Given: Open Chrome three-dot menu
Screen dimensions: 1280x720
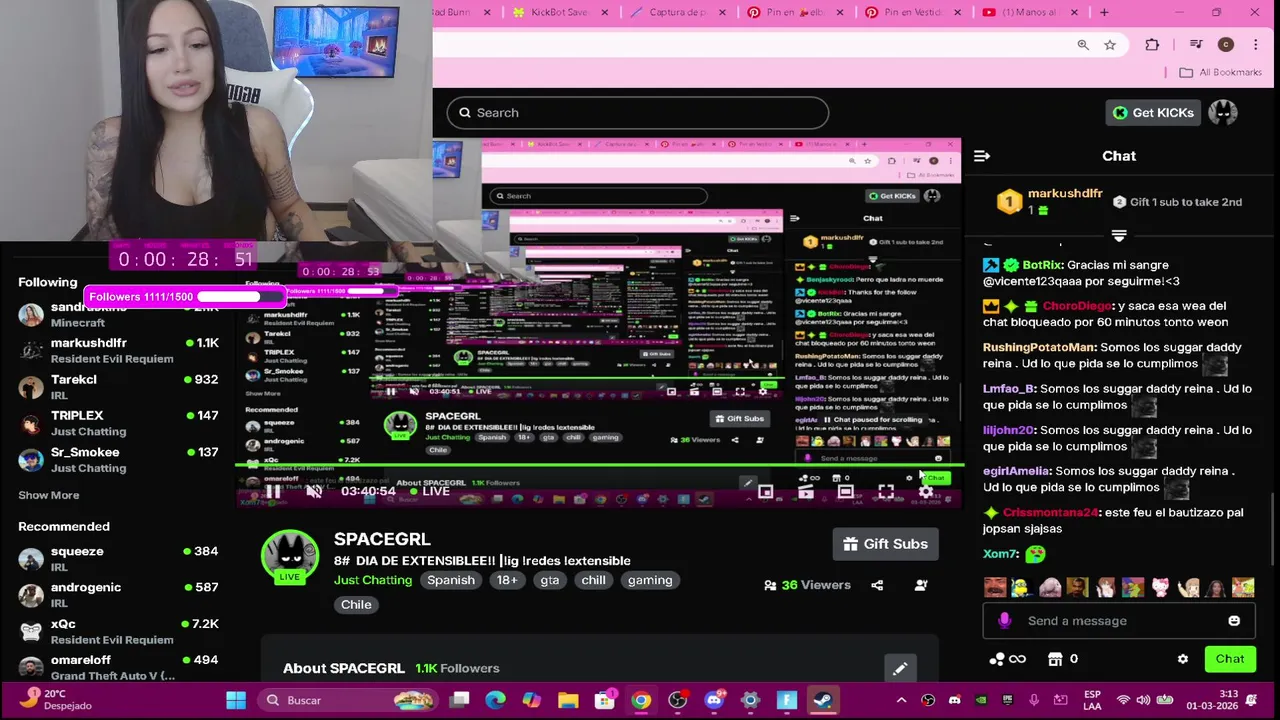Looking at the screenshot, I should (x=1256, y=44).
